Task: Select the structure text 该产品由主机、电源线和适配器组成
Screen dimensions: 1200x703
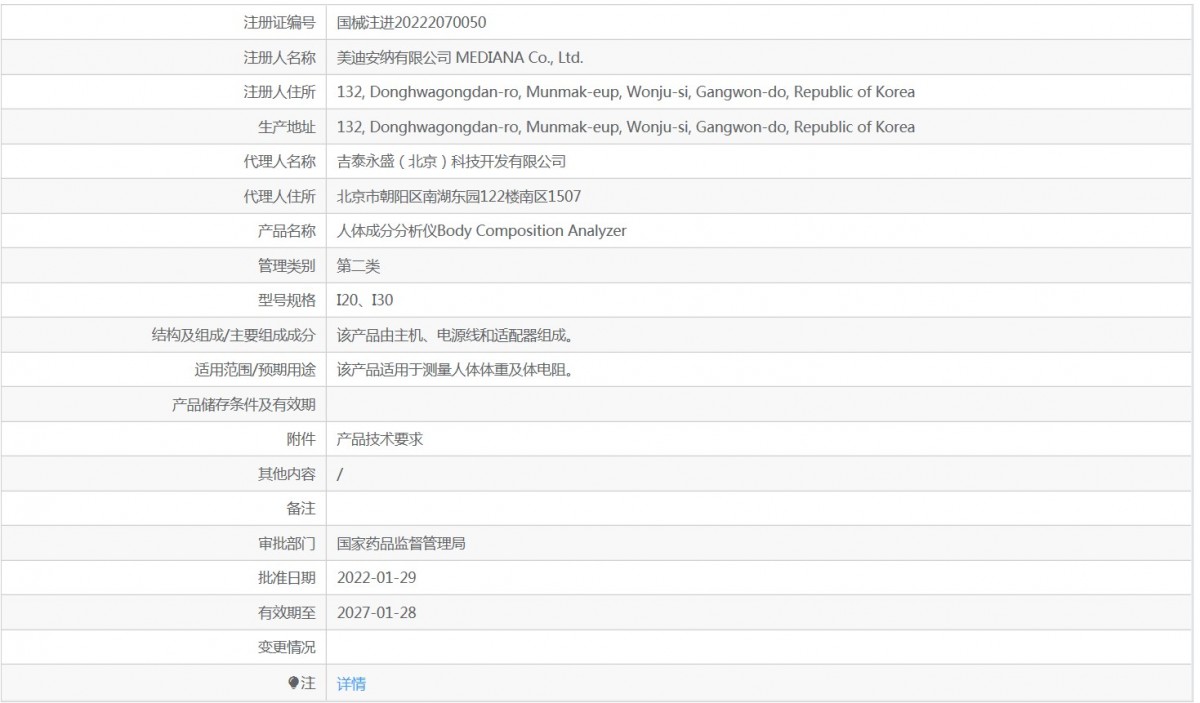Action: click(455, 336)
